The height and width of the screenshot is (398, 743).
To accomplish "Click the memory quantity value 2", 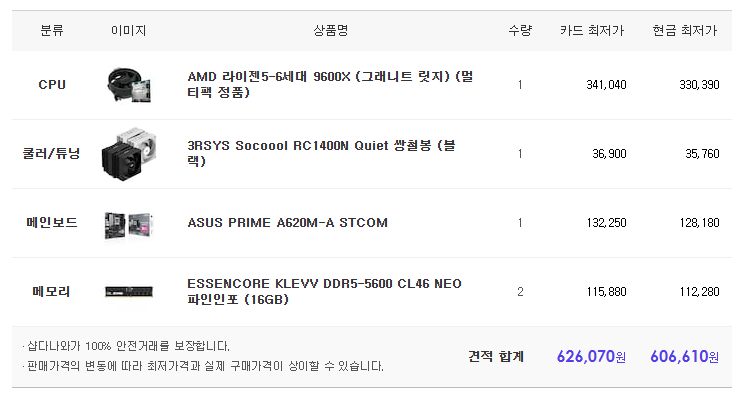I will click(x=520, y=292).
